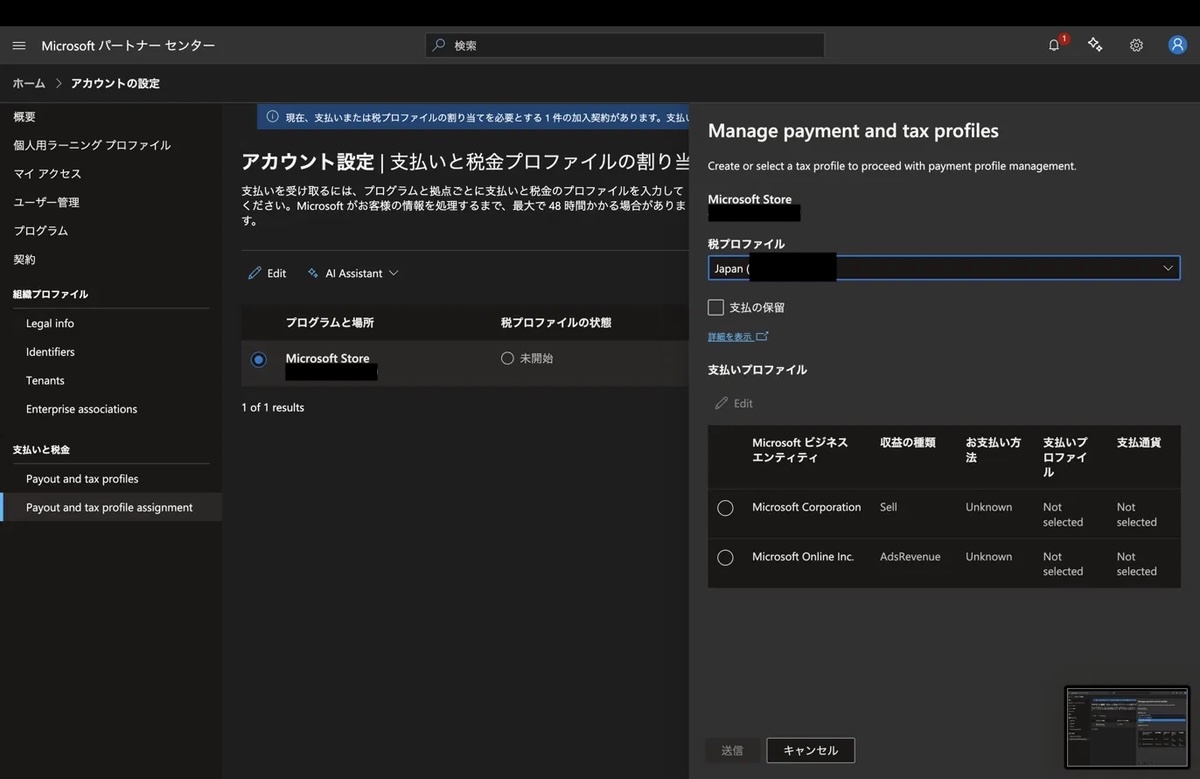1200x779 pixels.
Task: Click the キャンセル button
Action: pos(810,750)
